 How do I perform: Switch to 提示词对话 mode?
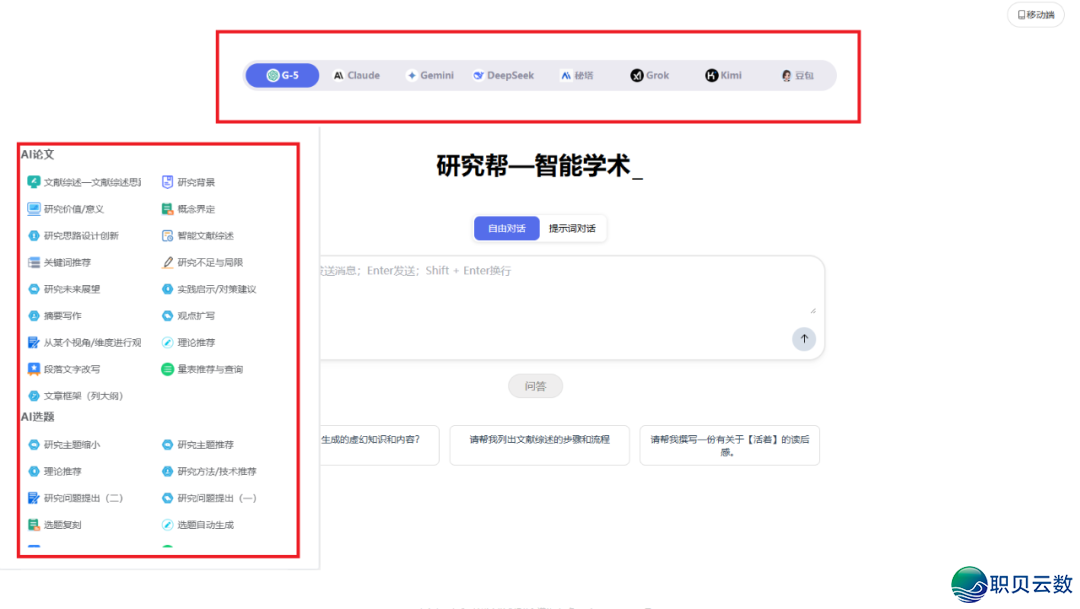click(x=572, y=229)
